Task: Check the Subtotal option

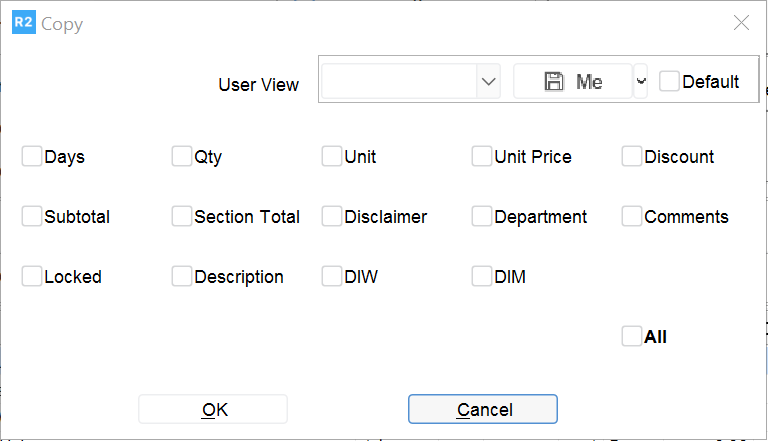Action: pos(32,217)
